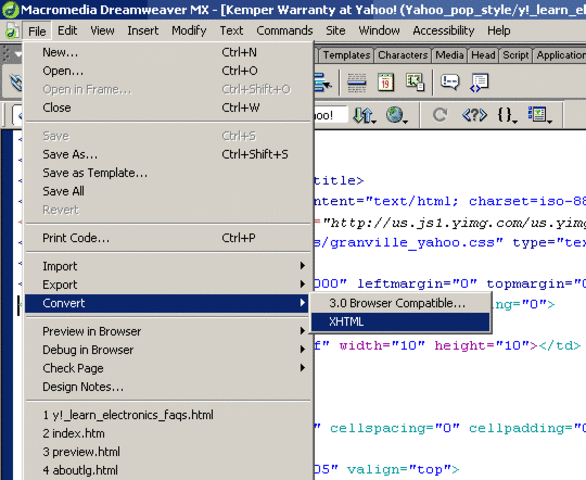Select Save As... menu entry
This screenshot has height=480, width=586.
168,154
